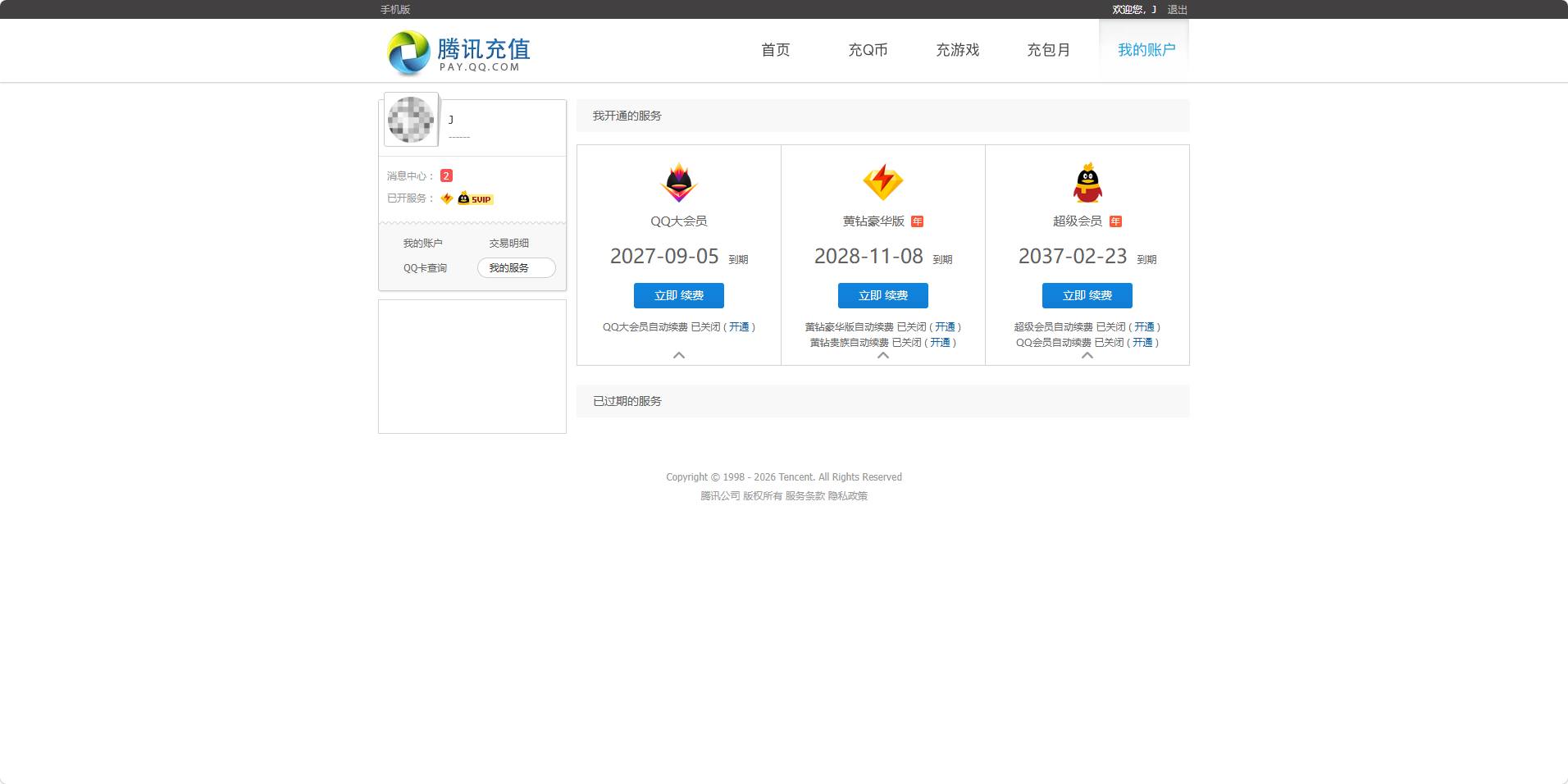Open 服务条款 footer link
1568x784 pixels.
805,496
